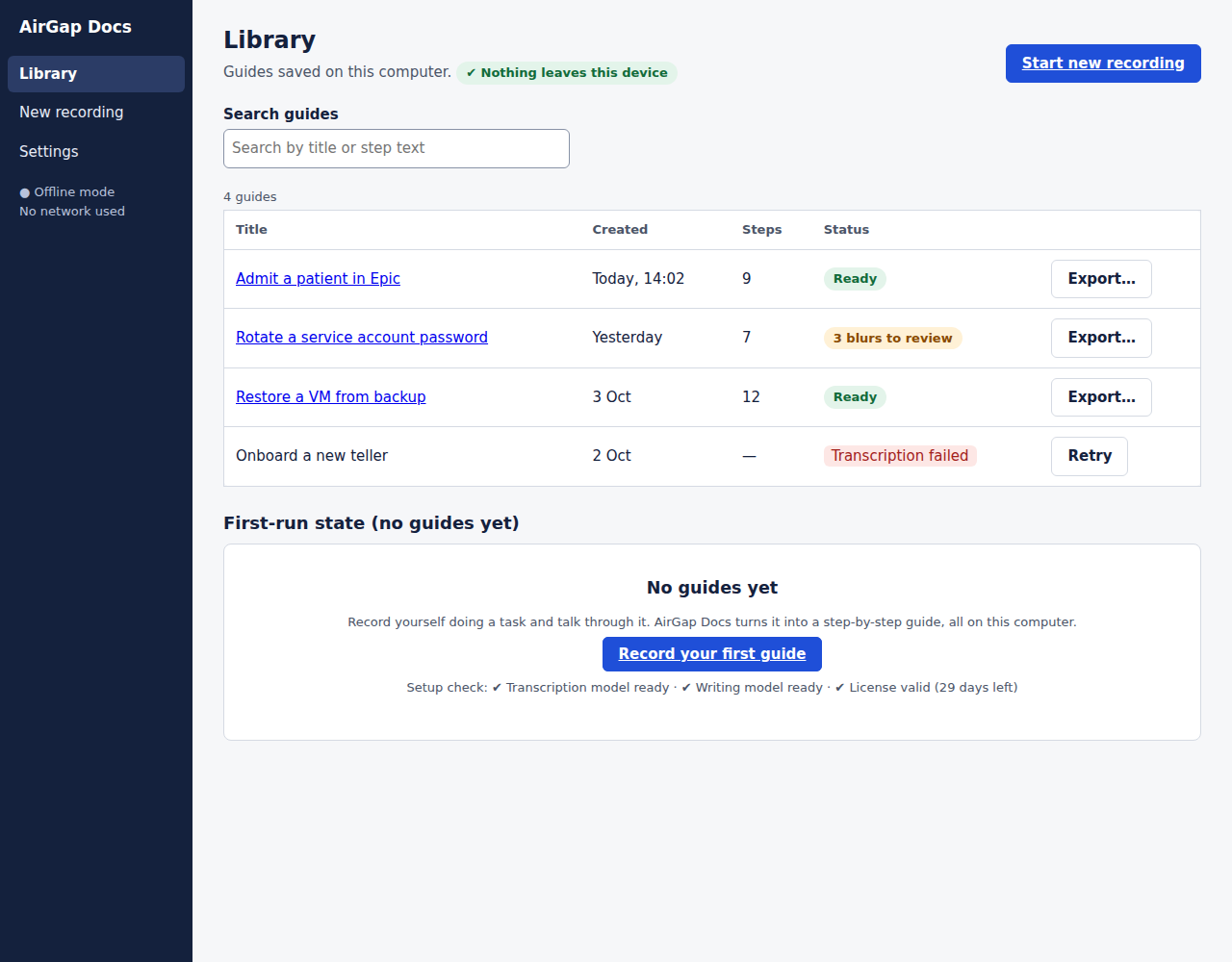Click the 2 Oct created date
The height and width of the screenshot is (962, 1232).
coord(611,456)
